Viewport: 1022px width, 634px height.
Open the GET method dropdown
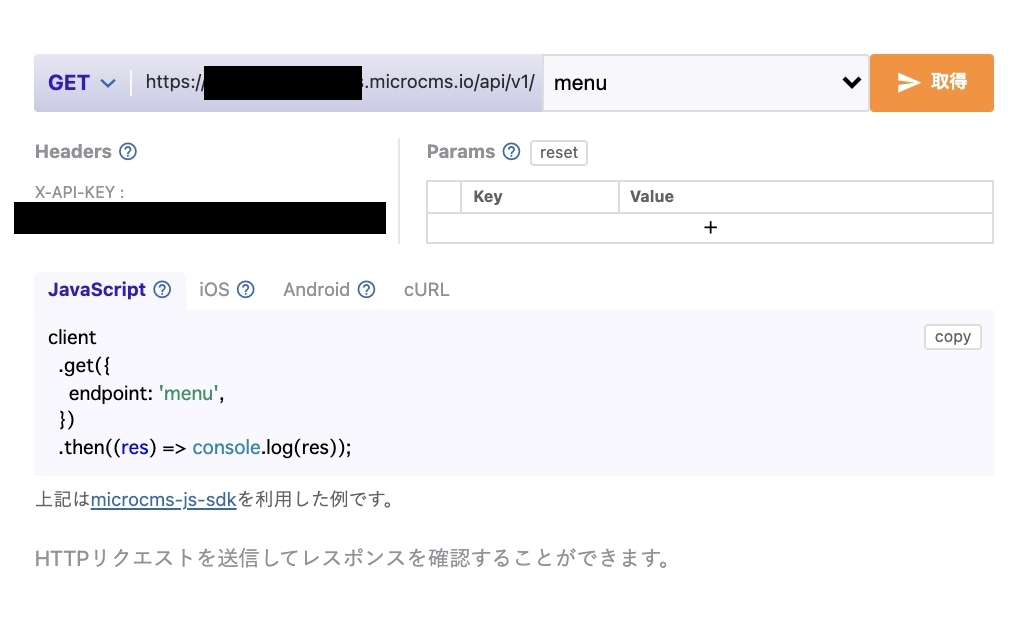(82, 82)
